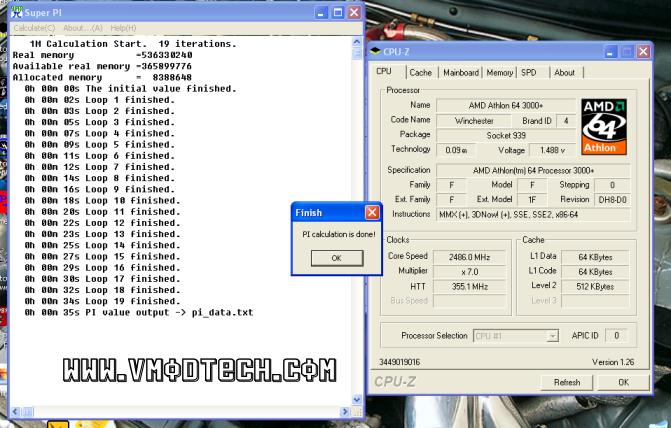
Task: Click the line 'Loop 19 finished.'
Action: click(103, 301)
